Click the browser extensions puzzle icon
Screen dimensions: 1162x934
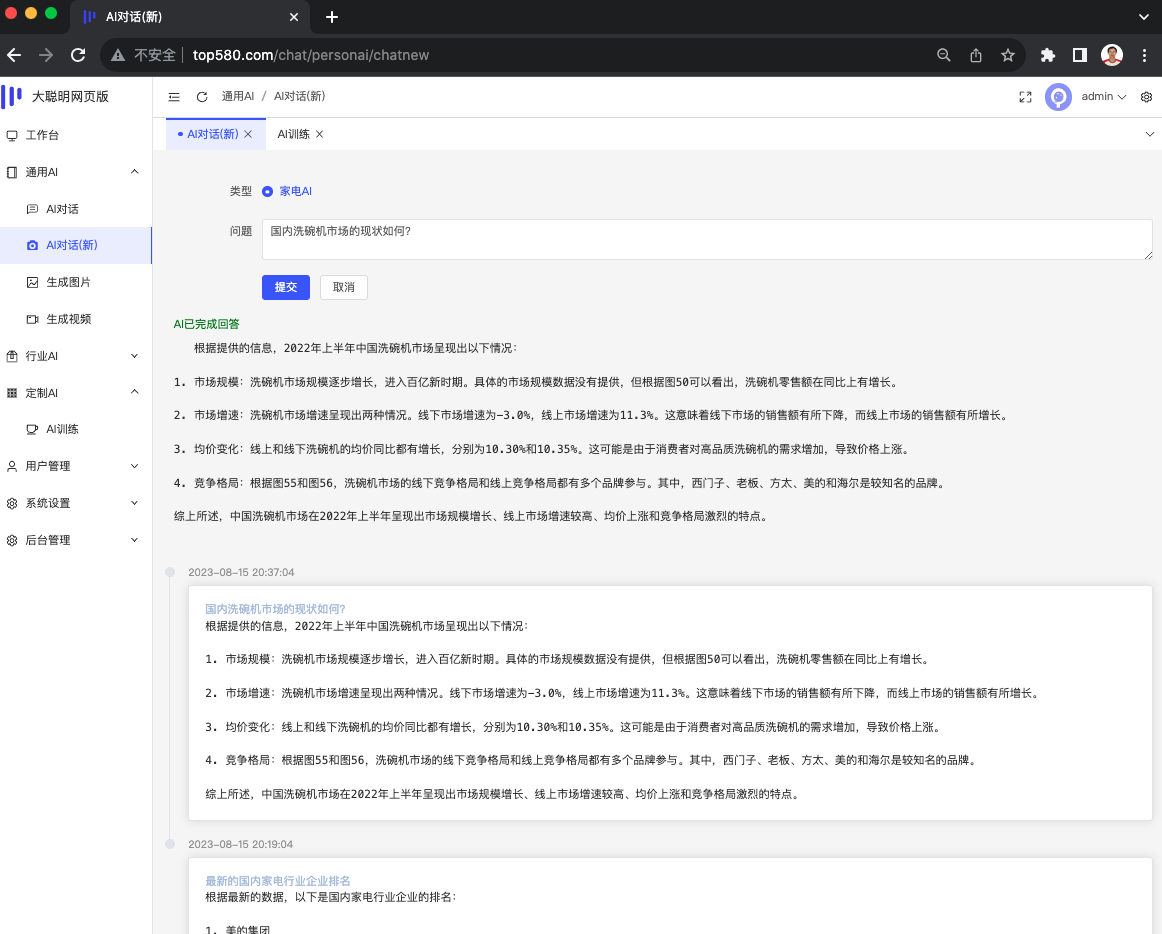pyautogui.click(x=1048, y=55)
